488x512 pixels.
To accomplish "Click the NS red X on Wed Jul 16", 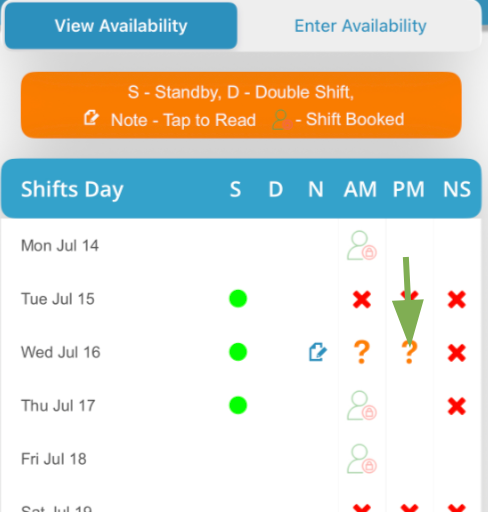I will pyautogui.click(x=457, y=353).
